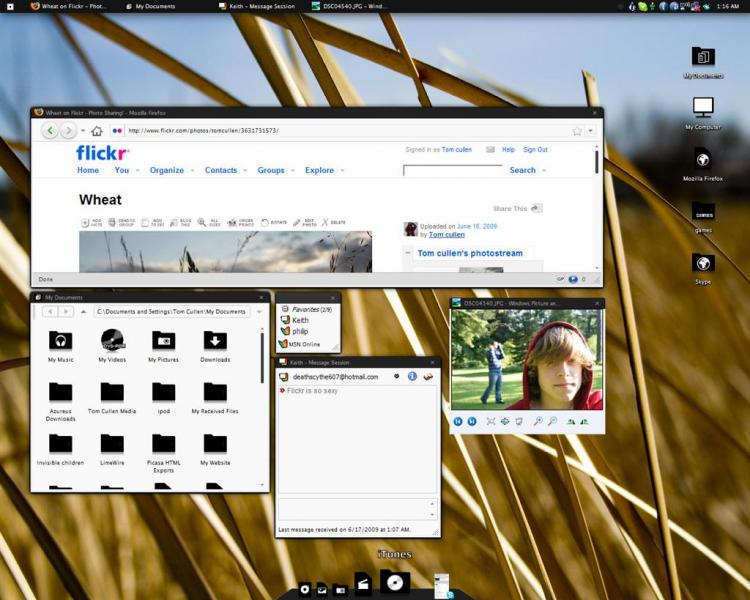Screen dimensions: 750x600
Task: Switch to My Documents taskbar item
Action: click(151, 6)
